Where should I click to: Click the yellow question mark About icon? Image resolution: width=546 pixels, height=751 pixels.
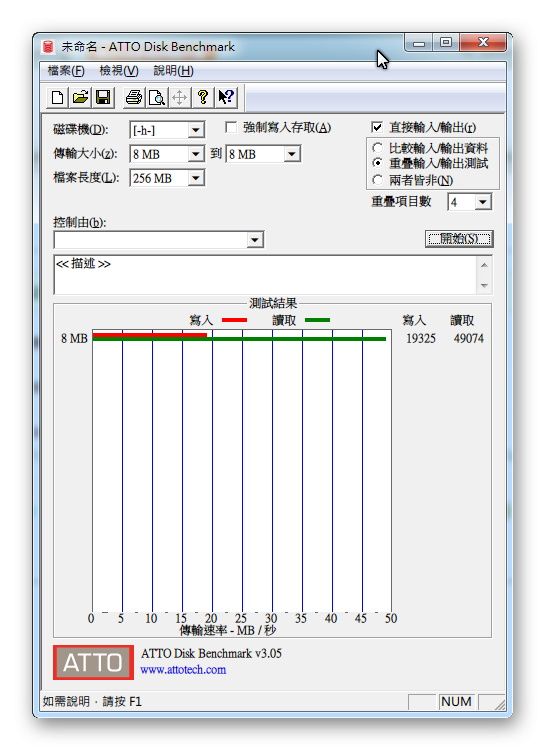(203, 98)
